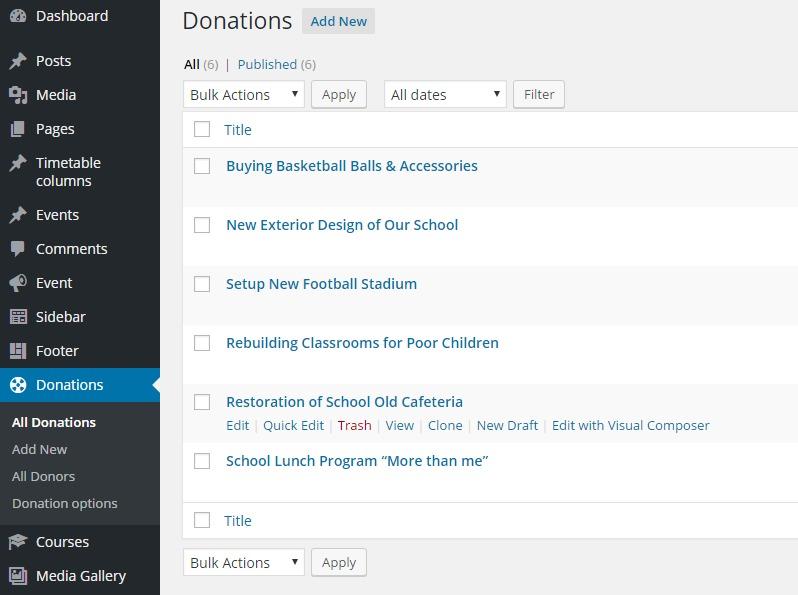The width and height of the screenshot is (798, 595).
Task: Click Trash link under Restoration of School
Action: [354, 425]
